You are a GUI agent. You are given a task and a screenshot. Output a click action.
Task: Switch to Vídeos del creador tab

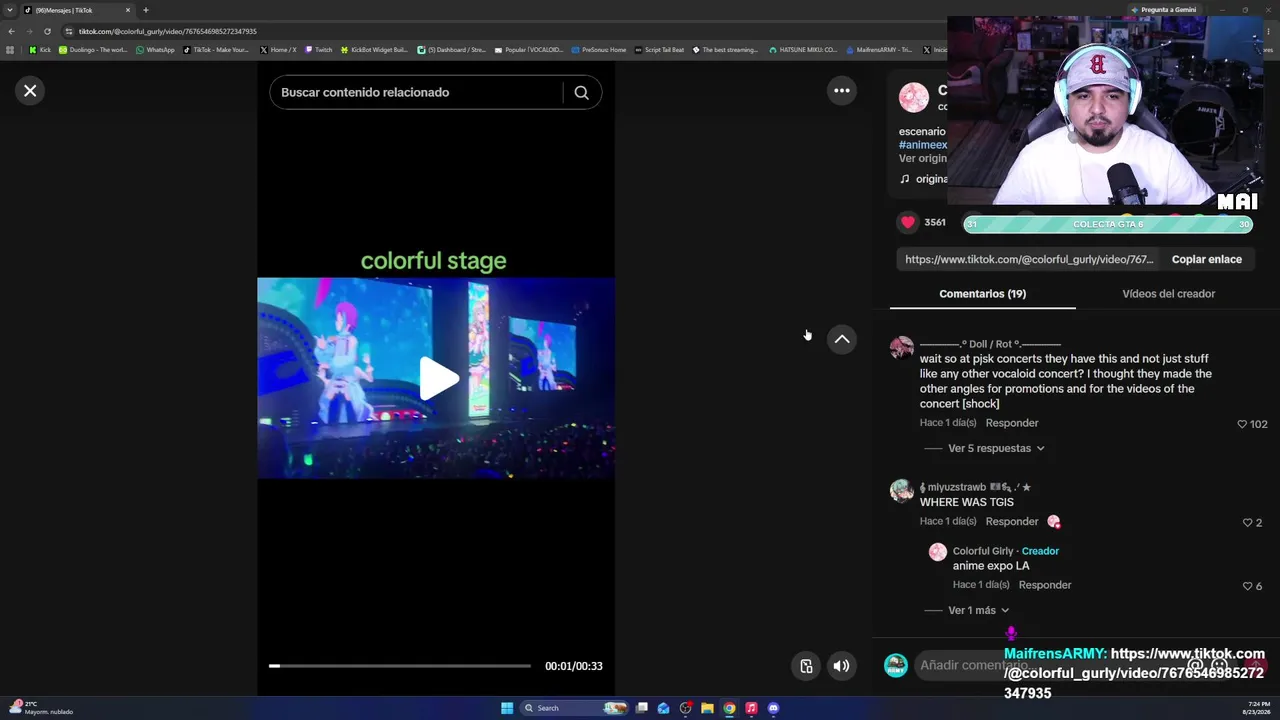(1168, 294)
